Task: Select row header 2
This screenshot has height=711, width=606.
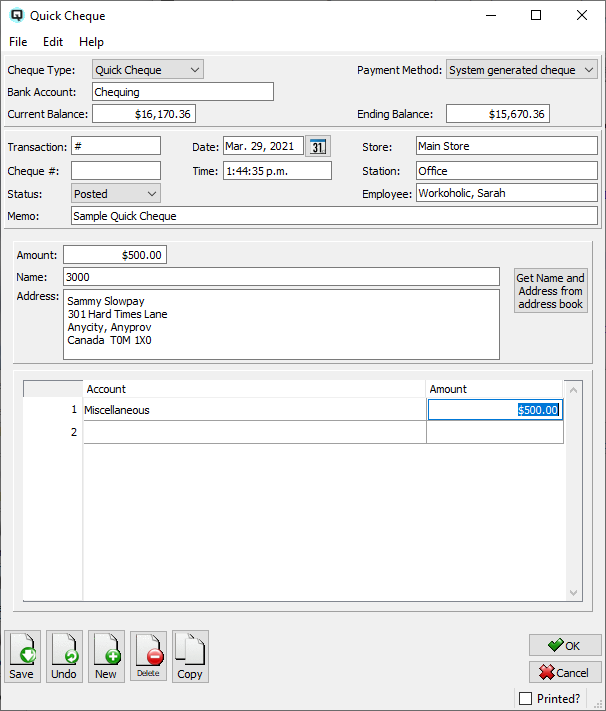Action: [x=53, y=432]
